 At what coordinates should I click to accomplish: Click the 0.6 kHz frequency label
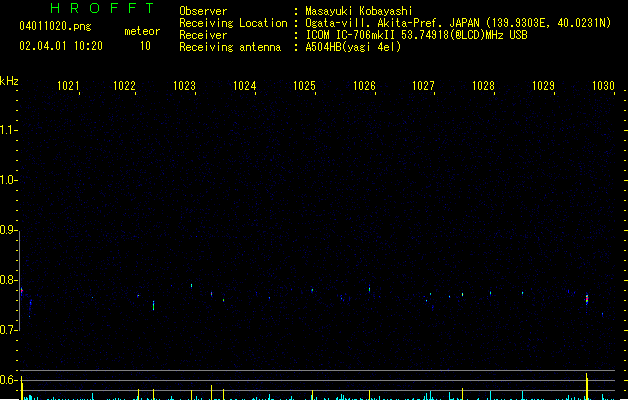click(x=8, y=380)
